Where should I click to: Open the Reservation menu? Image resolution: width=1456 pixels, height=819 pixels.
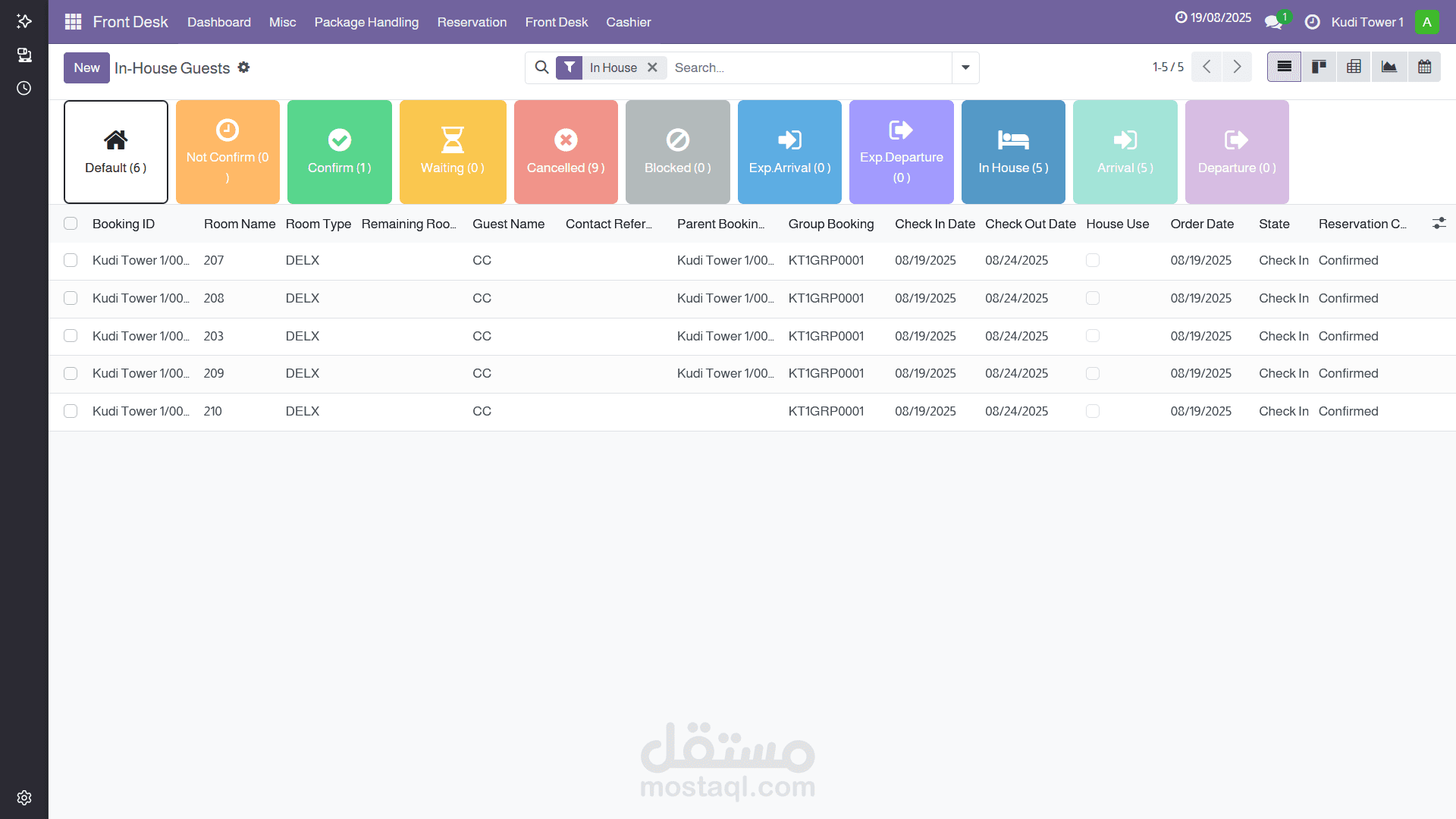point(472,22)
